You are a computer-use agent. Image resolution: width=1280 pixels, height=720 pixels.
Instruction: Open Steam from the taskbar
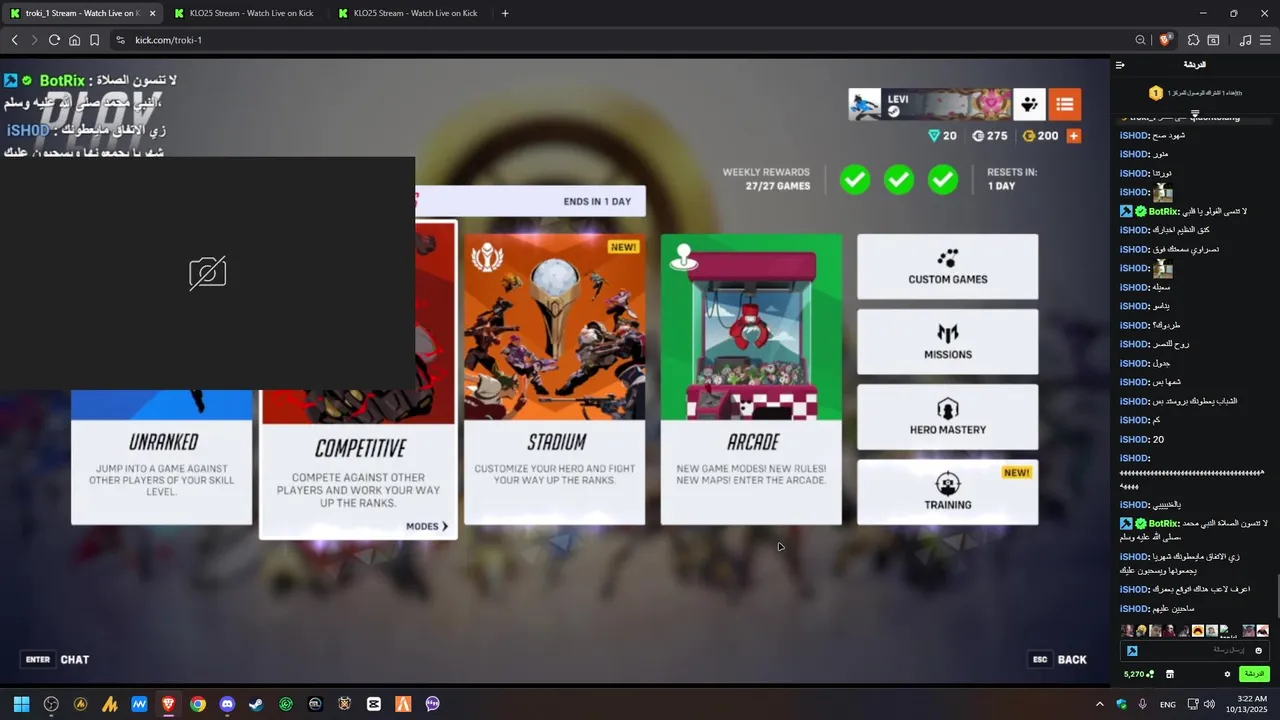click(256, 704)
